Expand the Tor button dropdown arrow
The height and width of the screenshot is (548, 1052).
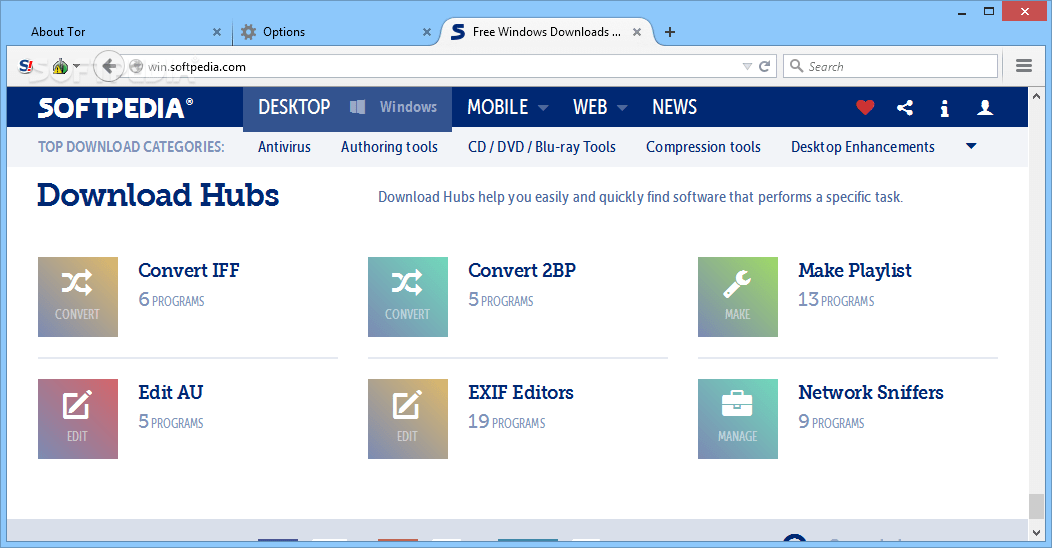click(76, 66)
